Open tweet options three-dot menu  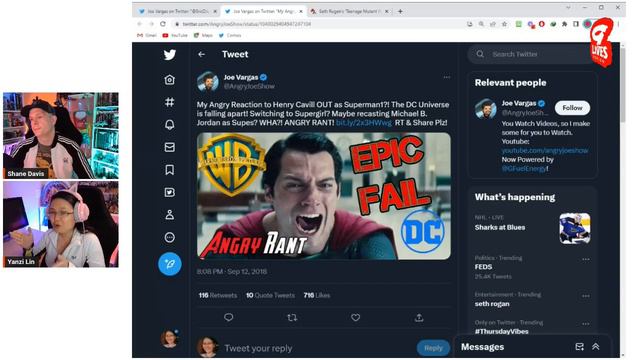[447, 77]
